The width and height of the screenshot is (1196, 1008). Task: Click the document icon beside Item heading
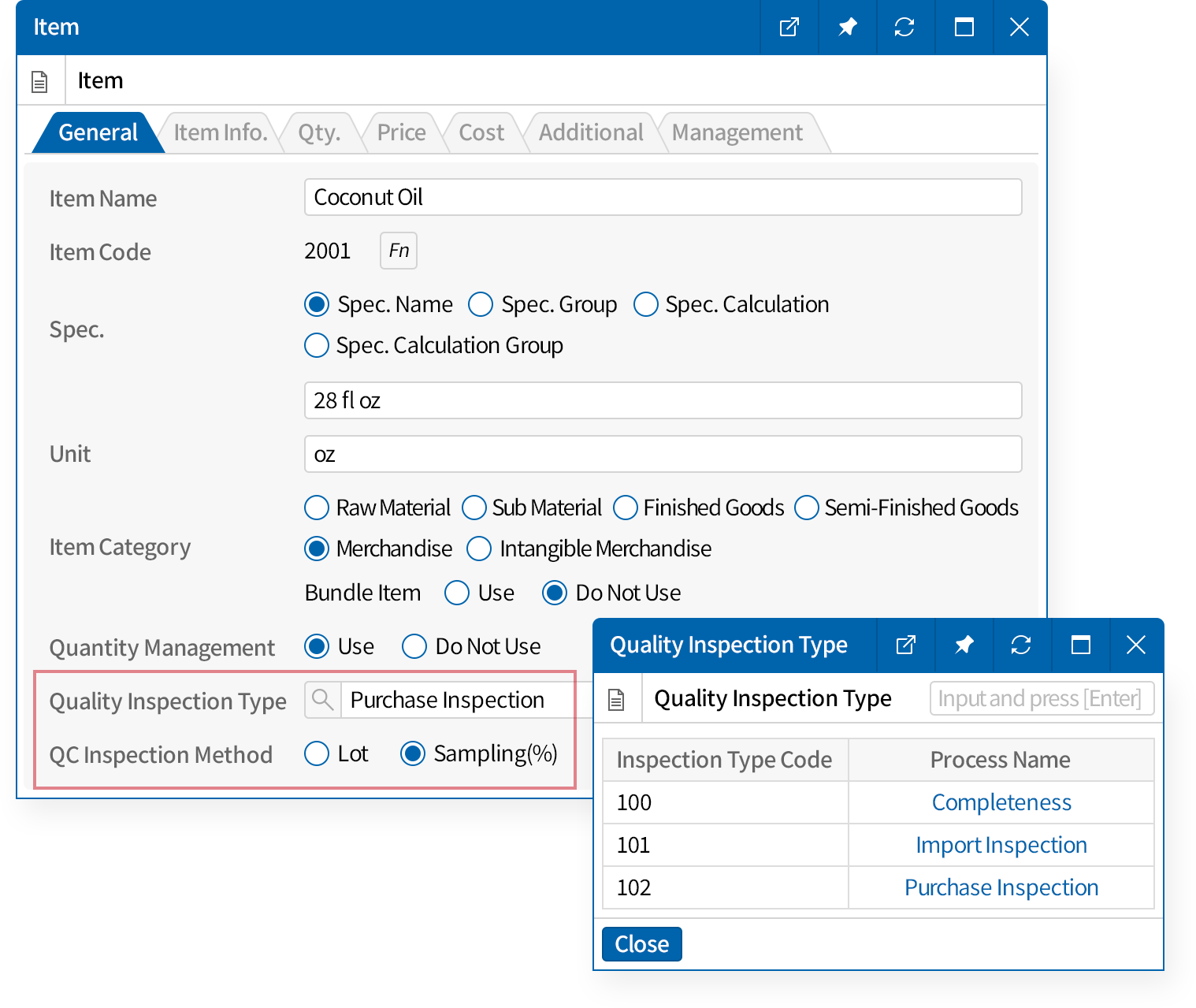click(39, 81)
